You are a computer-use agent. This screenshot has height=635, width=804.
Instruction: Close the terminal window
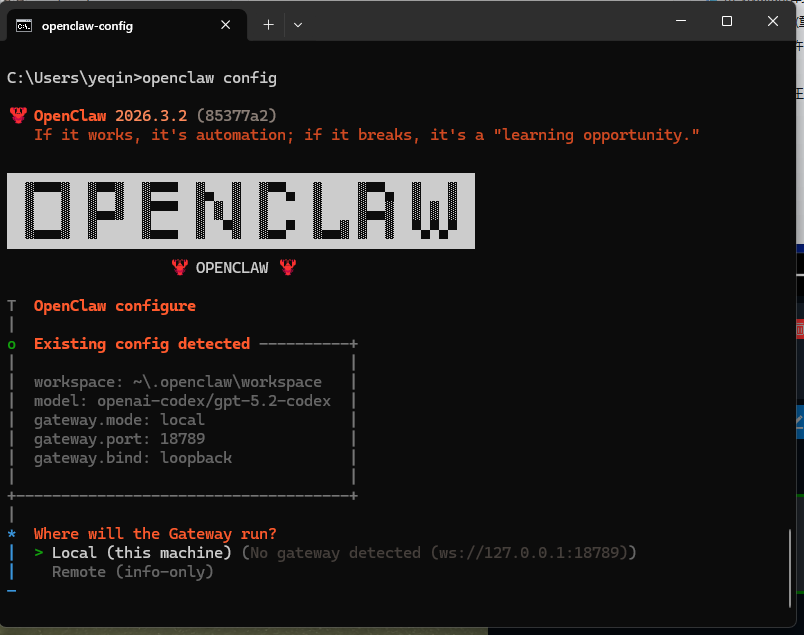tap(773, 21)
